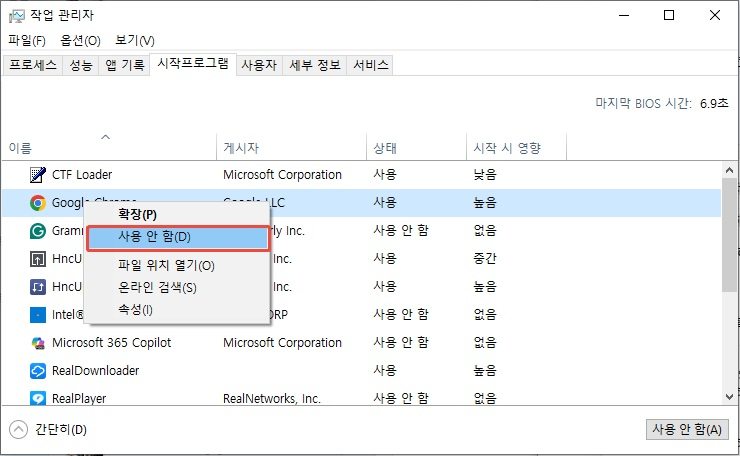
Task: Open the 파일(F) menu
Action: tap(27, 41)
